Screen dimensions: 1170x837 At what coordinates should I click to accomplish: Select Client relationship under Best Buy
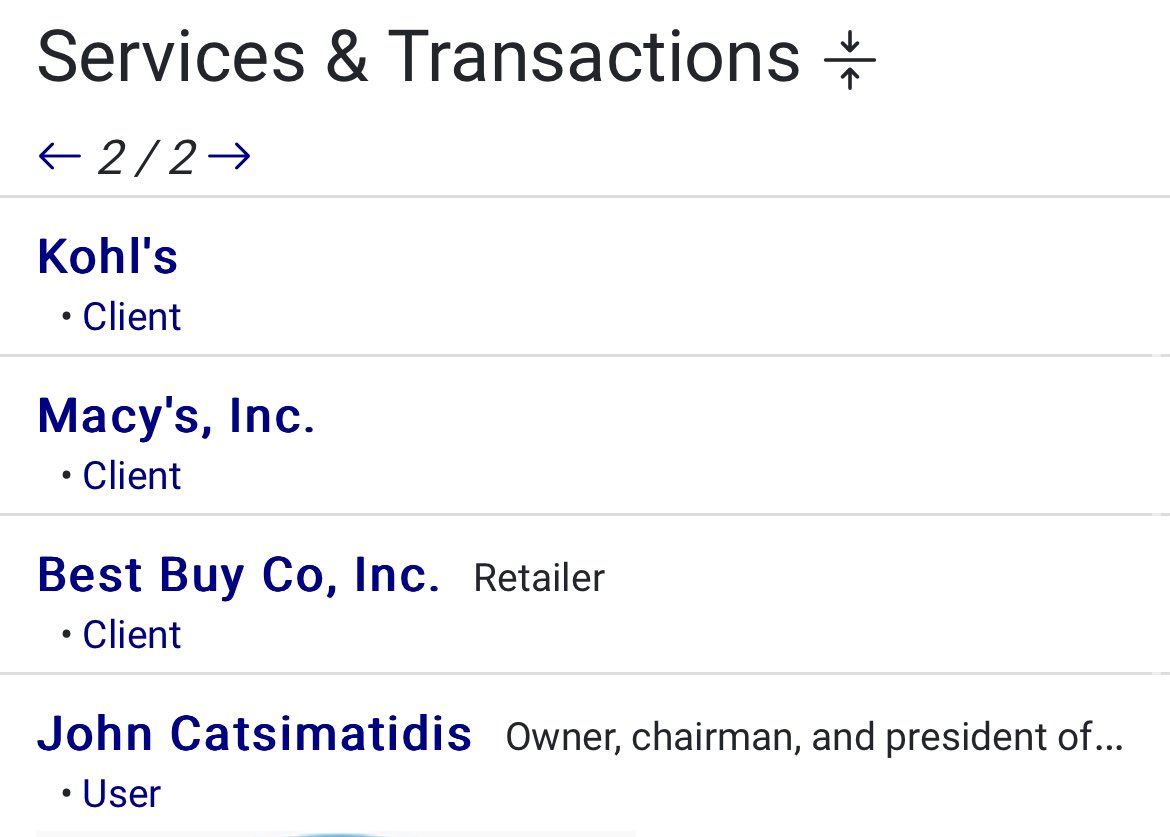tap(131, 635)
